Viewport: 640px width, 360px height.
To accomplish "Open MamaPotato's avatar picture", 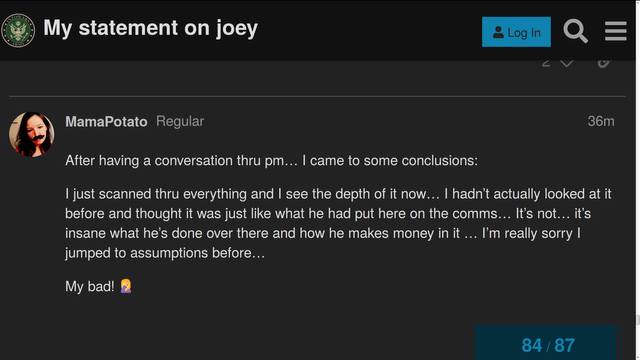I will tap(31, 134).
